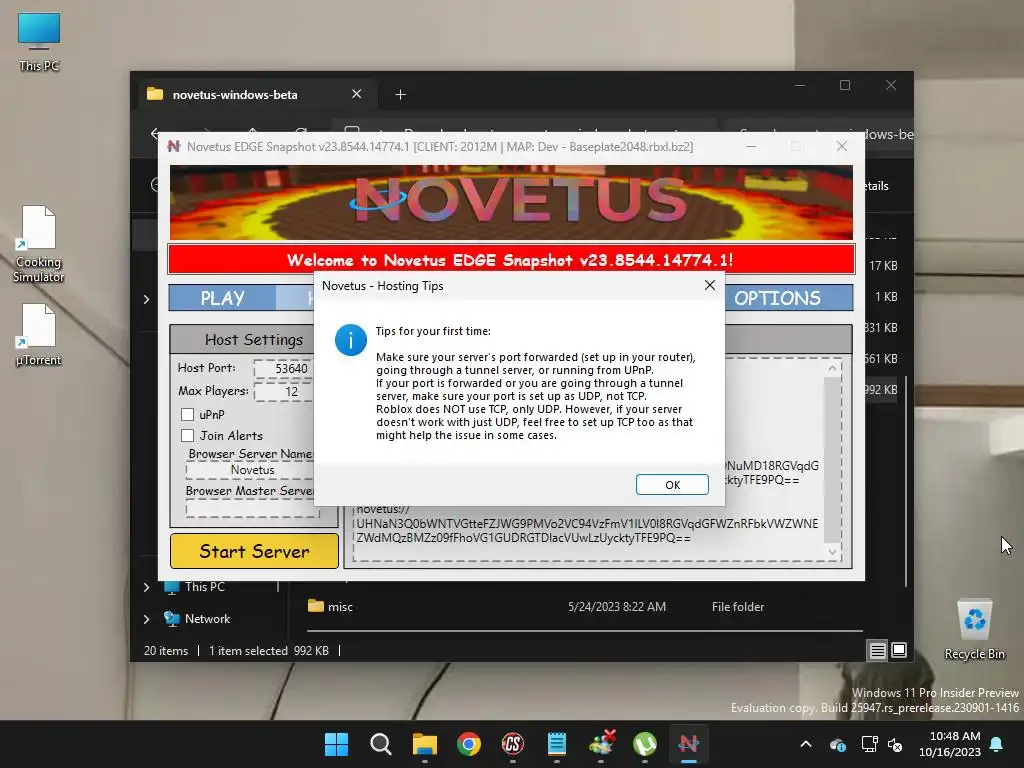Screen dimensions: 1024x768
Task: Open Notepad from the taskbar
Action: click(x=556, y=744)
